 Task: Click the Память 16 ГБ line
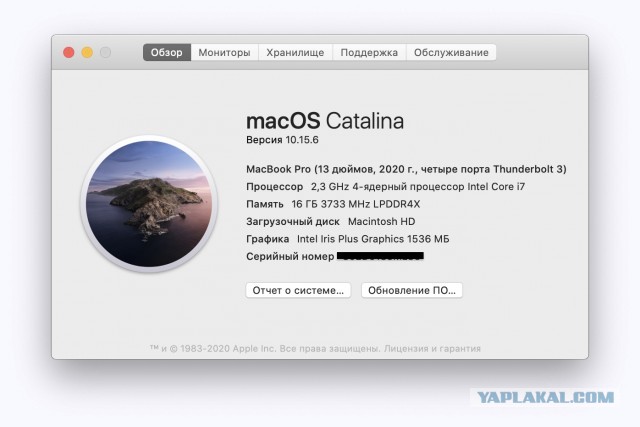pyautogui.click(x=333, y=204)
